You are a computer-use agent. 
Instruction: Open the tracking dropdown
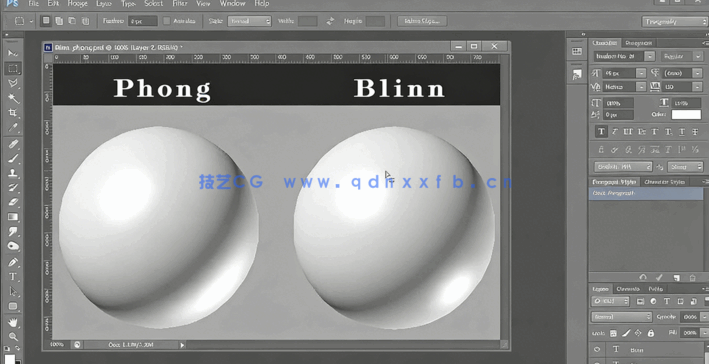[696, 87]
